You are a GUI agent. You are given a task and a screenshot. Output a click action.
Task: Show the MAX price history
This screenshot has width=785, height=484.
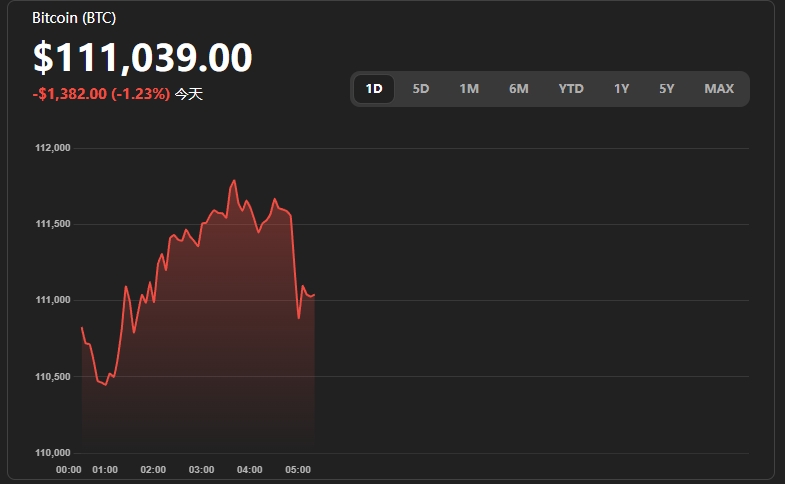[719, 89]
